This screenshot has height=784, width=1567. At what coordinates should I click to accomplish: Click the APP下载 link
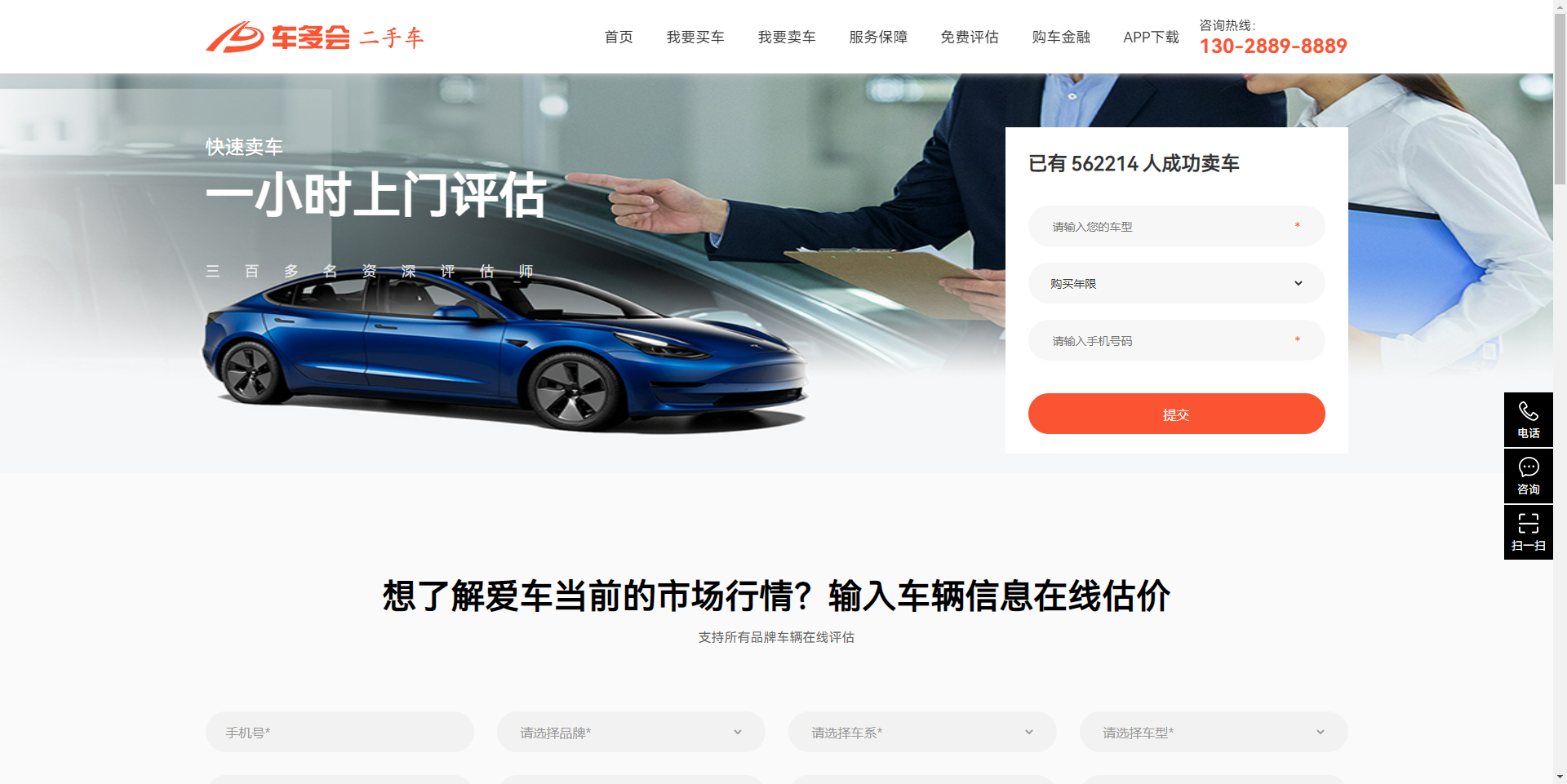coord(1151,37)
